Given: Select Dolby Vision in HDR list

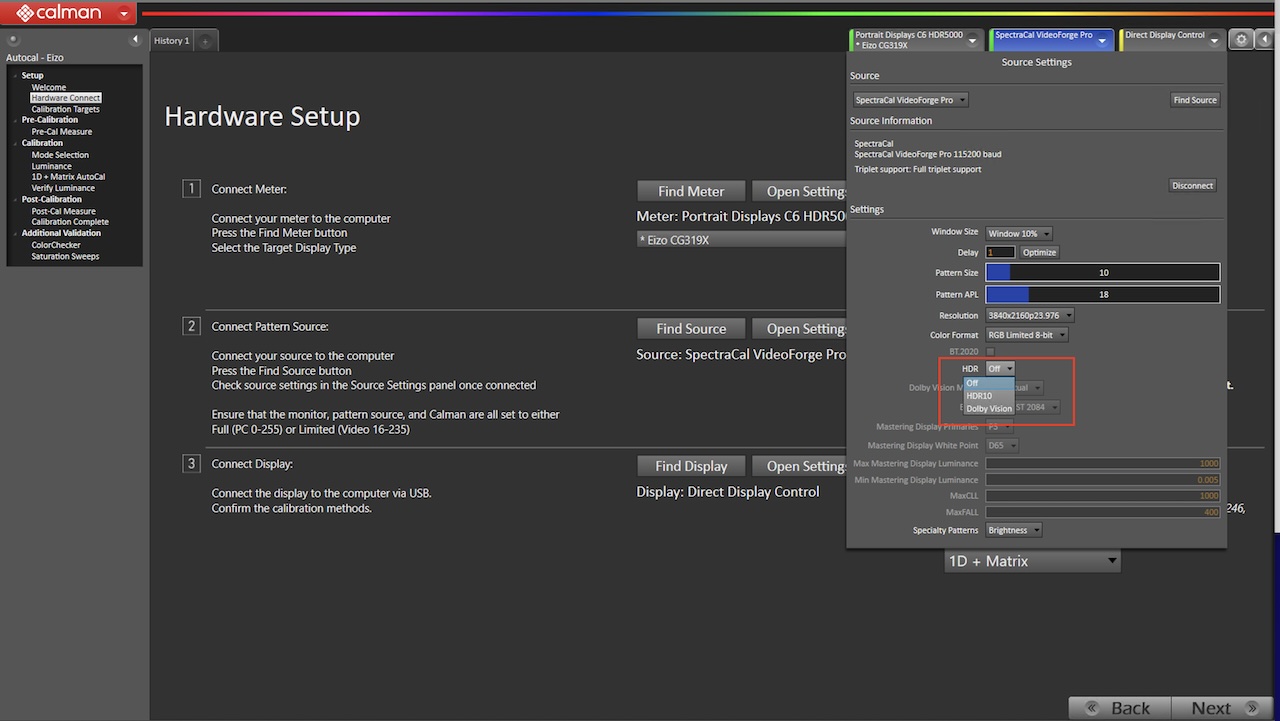Looking at the screenshot, I should pyautogui.click(x=989, y=408).
